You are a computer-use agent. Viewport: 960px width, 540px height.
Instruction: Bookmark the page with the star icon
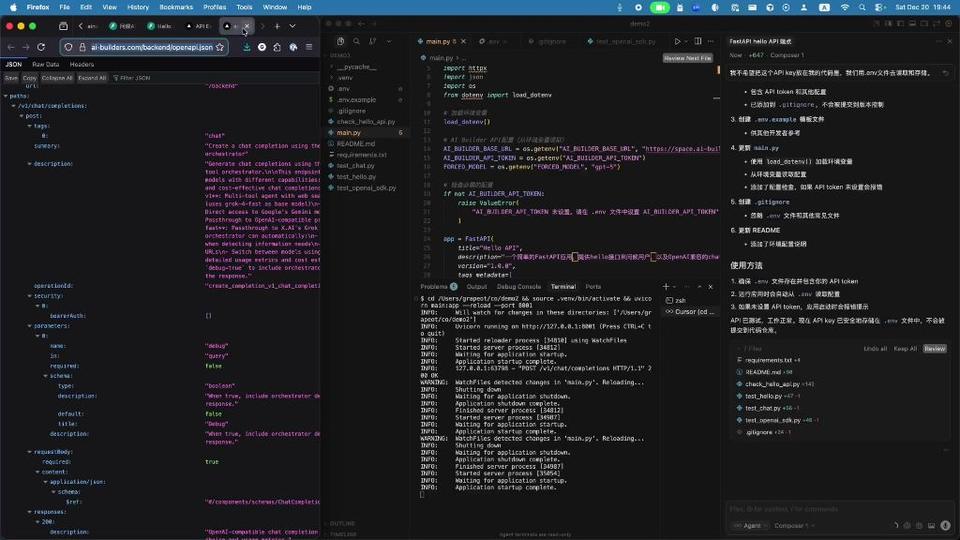[x=220, y=47]
